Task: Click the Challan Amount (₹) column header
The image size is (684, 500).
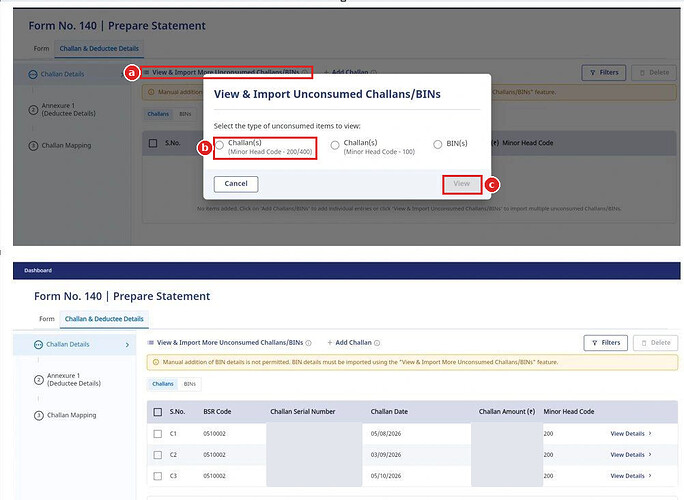Action: pyautogui.click(x=507, y=411)
